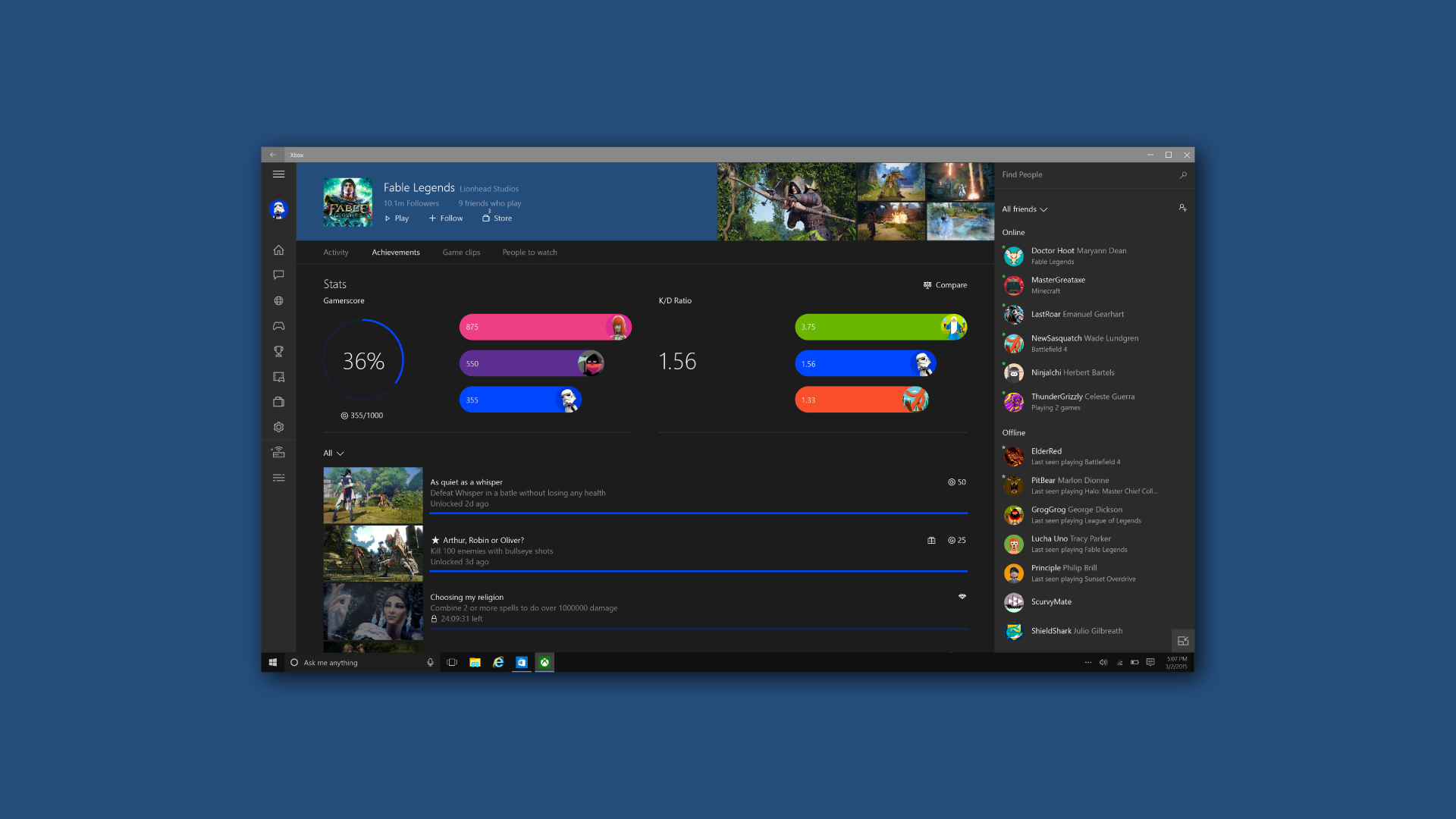Show hidden system tray icons
Image resolution: width=1456 pixels, height=819 pixels.
click(1087, 662)
